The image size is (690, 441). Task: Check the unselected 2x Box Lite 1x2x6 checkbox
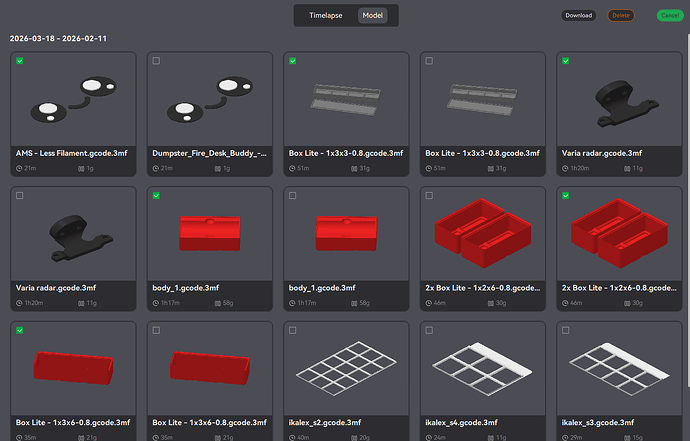click(x=429, y=195)
